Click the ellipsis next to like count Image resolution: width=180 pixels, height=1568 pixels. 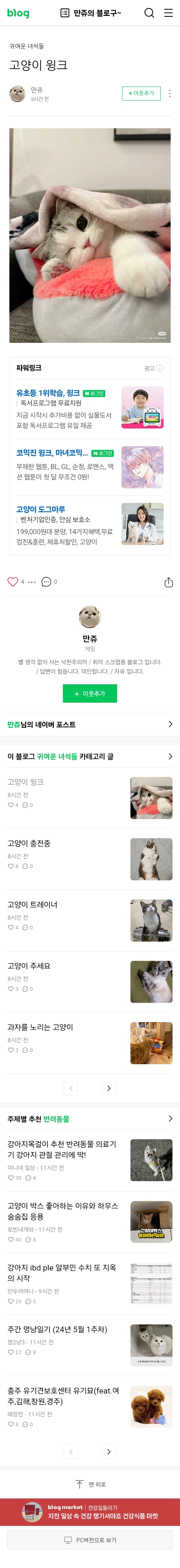32,582
